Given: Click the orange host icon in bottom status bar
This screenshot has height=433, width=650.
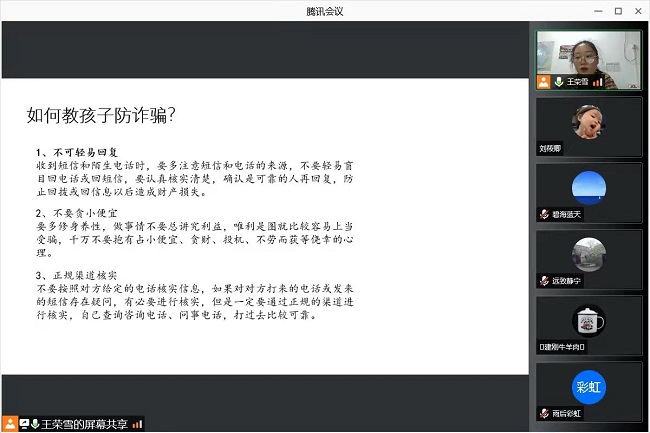Looking at the screenshot, I should point(10,424).
